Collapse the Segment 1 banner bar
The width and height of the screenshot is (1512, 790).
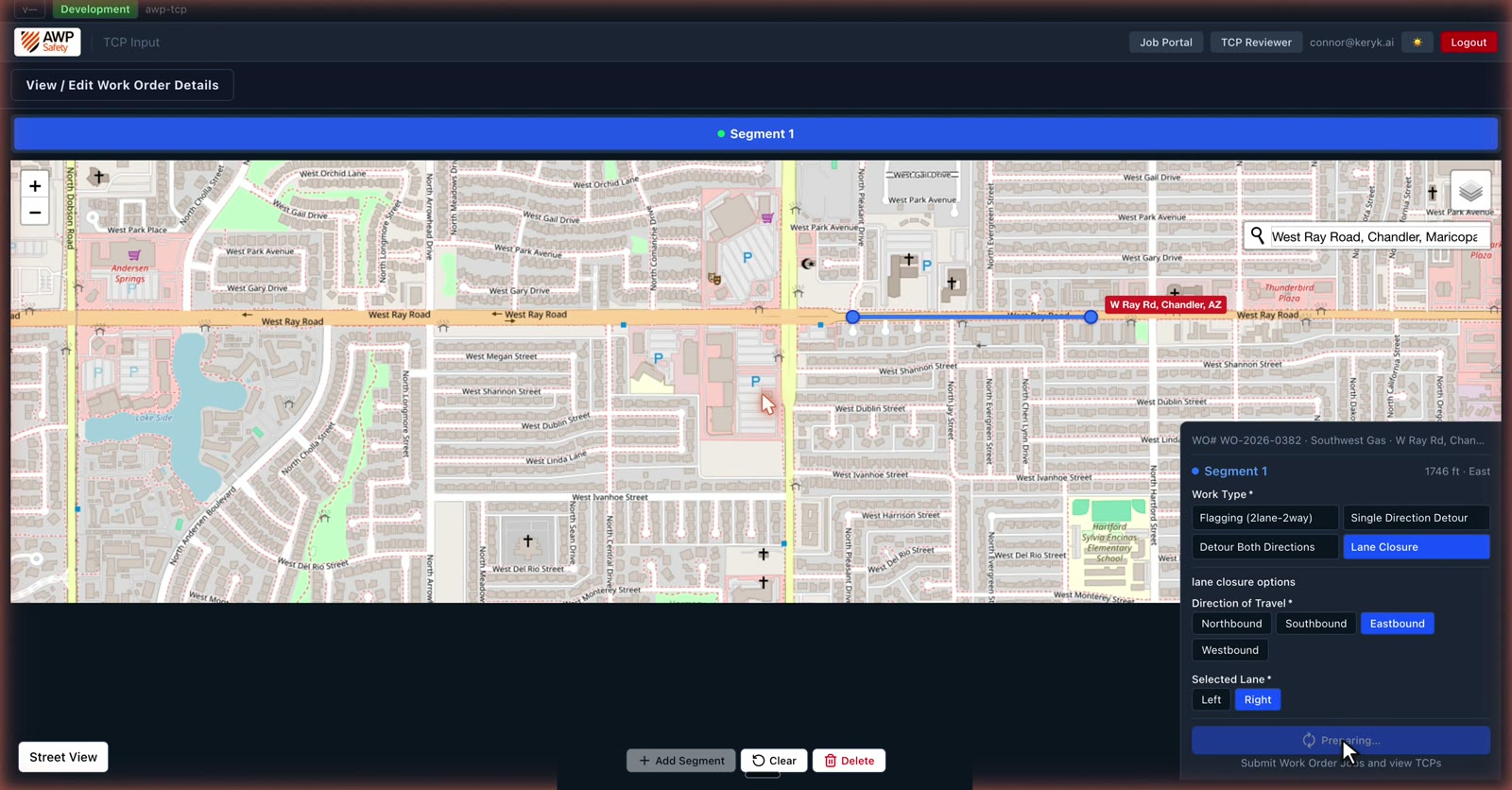coord(755,134)
